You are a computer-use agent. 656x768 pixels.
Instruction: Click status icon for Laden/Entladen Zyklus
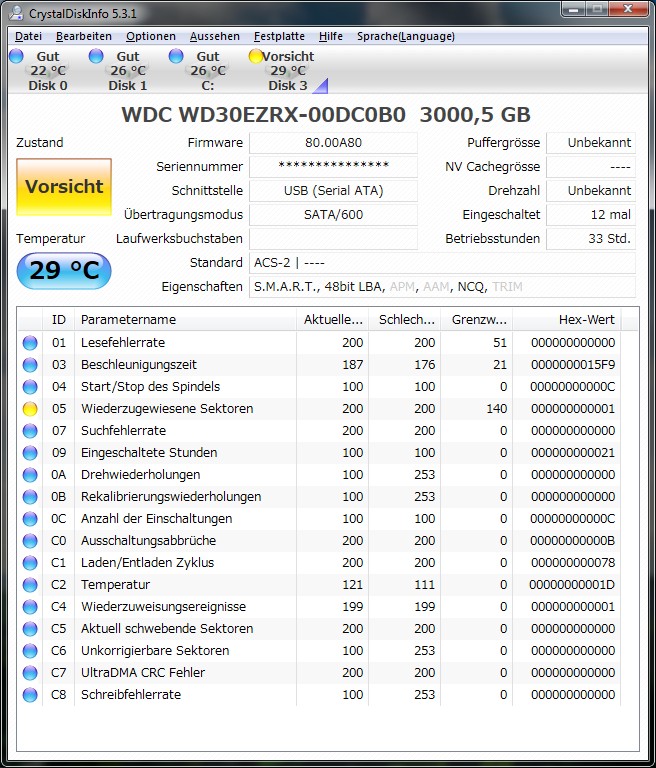pyautogui.click(x=30, y=563)
